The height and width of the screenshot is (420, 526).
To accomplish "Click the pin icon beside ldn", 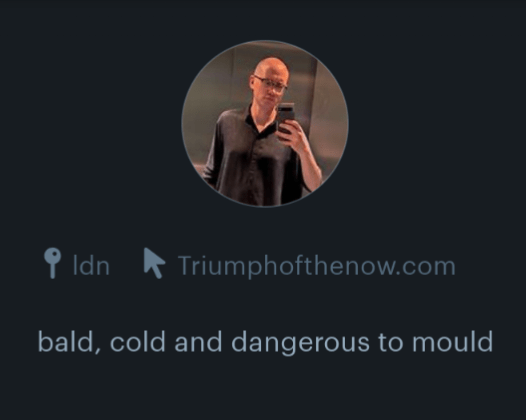I will click(x=53, y=263).
